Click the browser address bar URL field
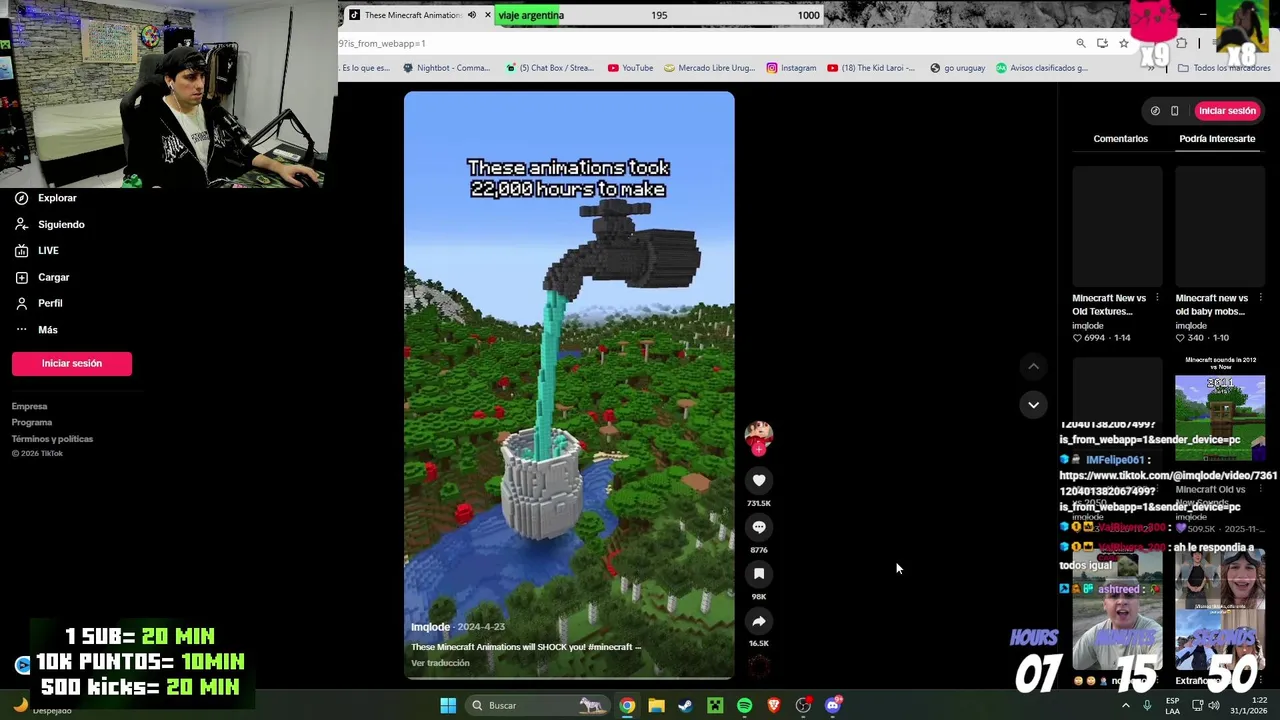 (700, 43)
